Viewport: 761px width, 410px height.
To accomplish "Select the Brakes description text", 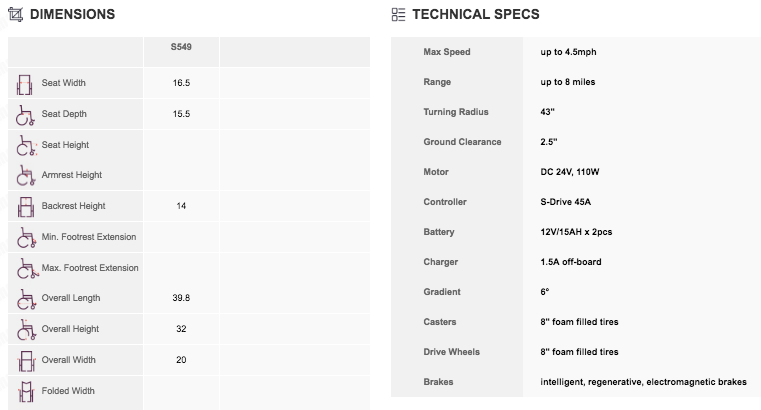I will [643, 382].
